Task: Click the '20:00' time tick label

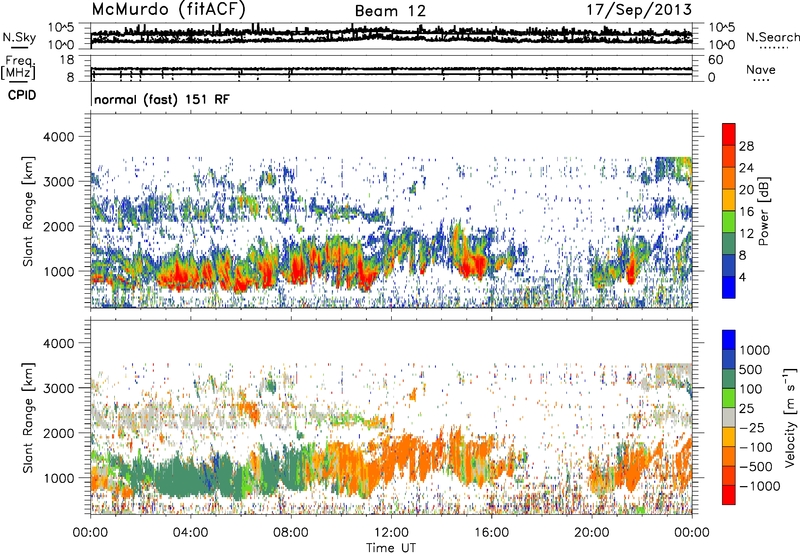Action: (592, 533)
